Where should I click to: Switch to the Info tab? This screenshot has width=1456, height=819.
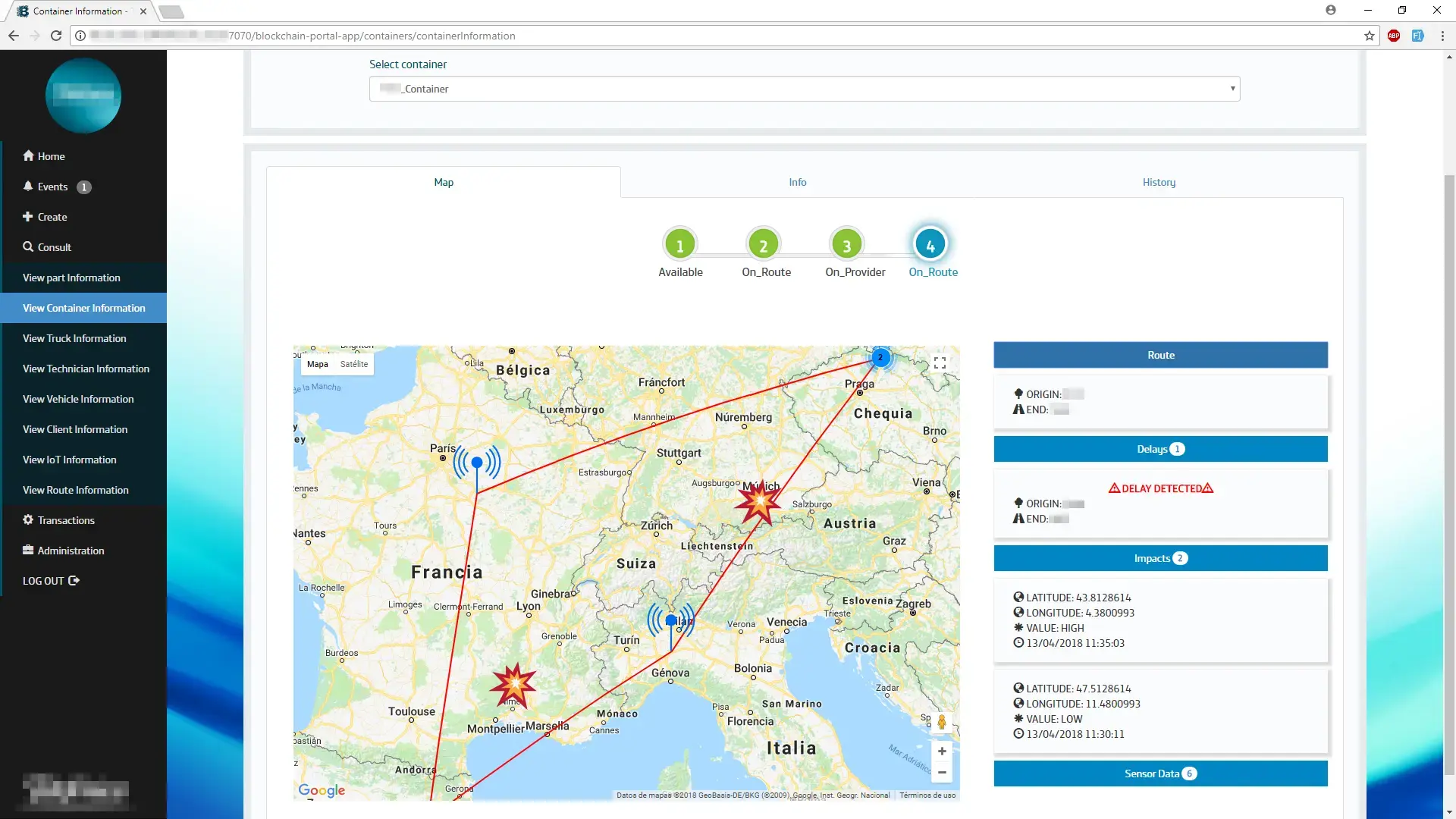click(x=797, y=182)
